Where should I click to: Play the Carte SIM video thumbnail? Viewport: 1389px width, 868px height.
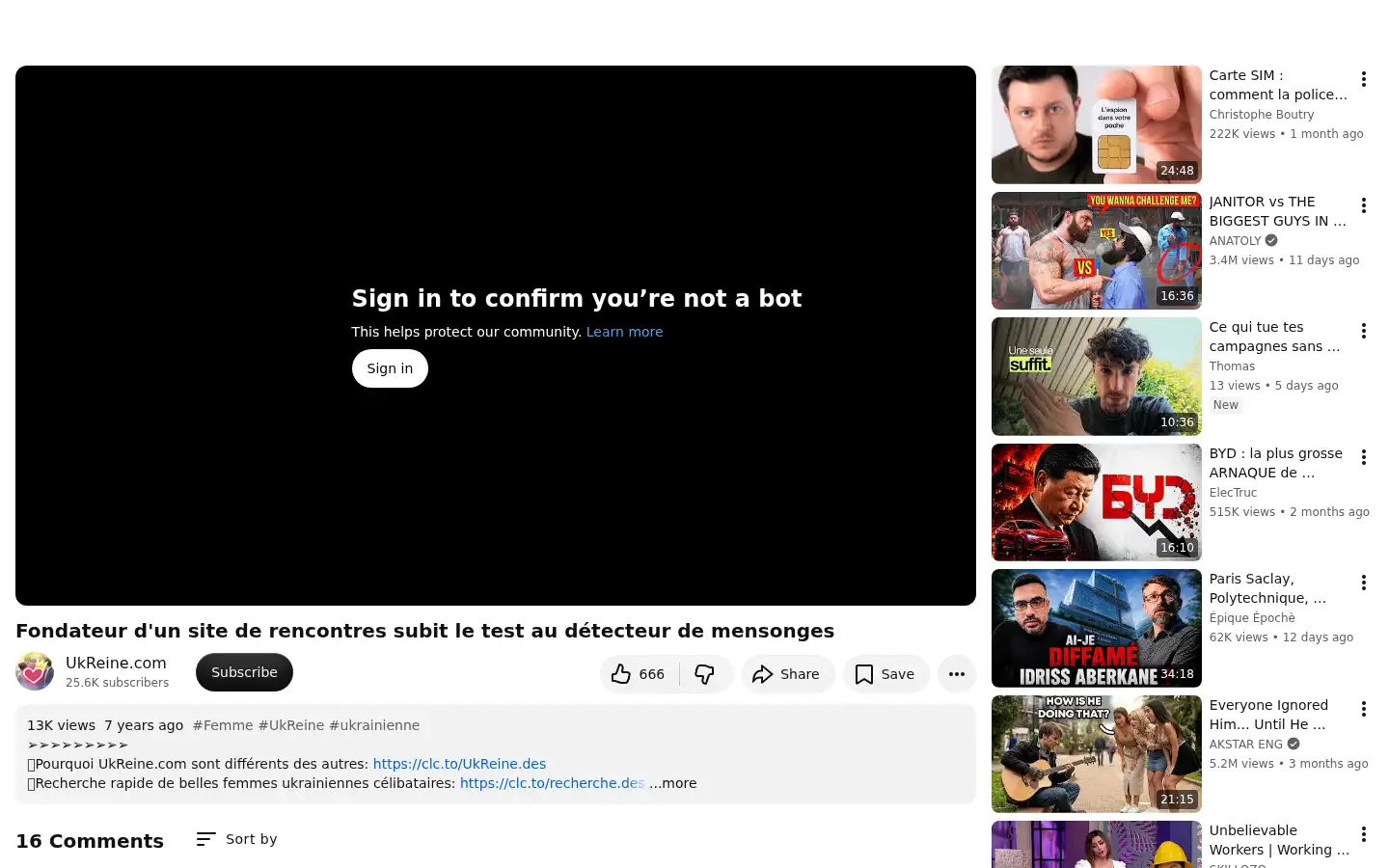(1097, 124)
